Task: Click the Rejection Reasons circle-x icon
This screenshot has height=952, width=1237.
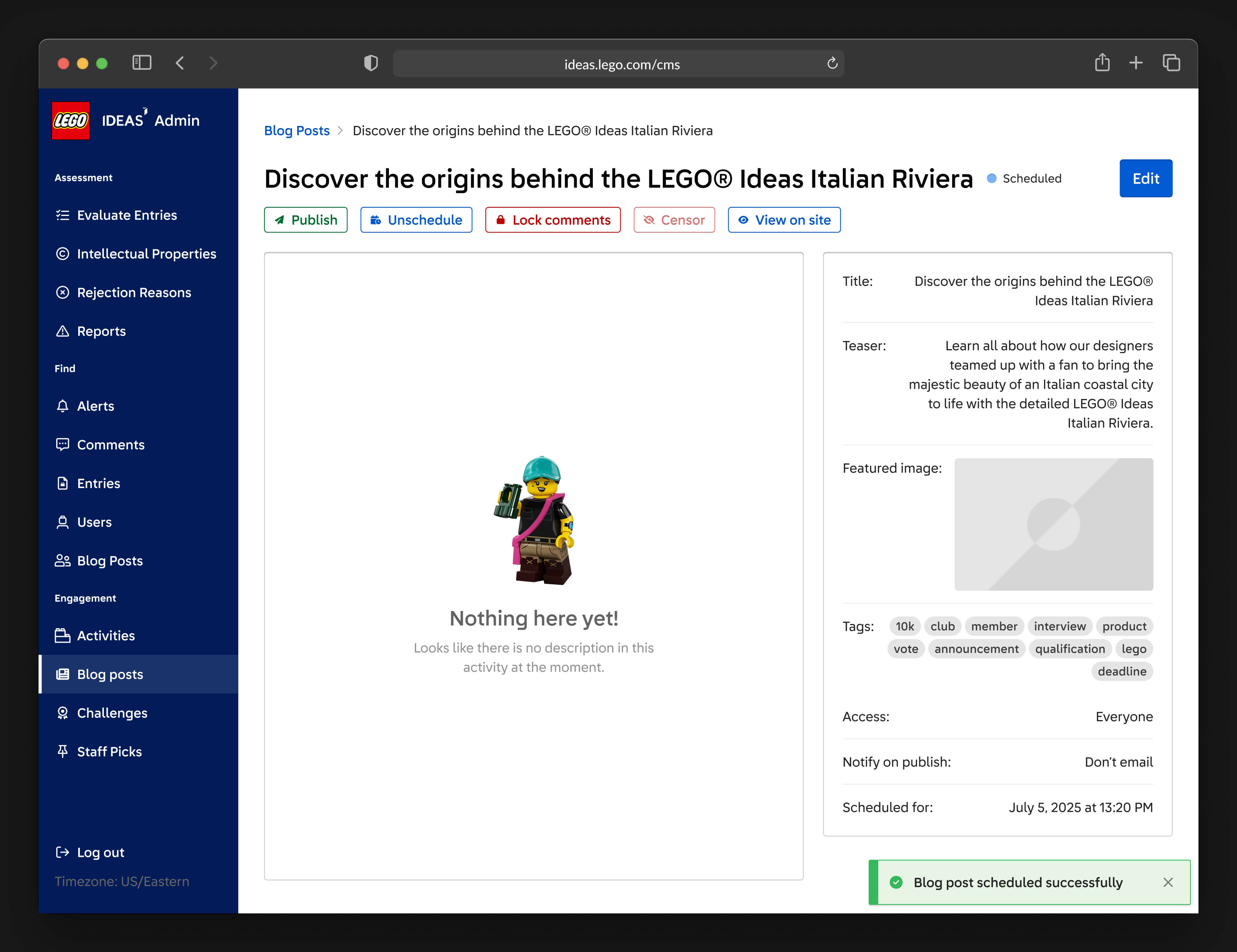Action: point(63,292)
